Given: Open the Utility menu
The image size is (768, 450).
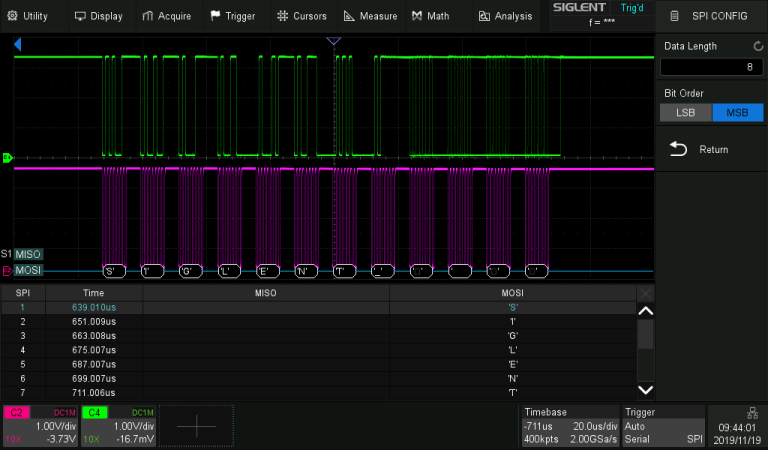Looking at the screenshot, I should pyautogui.click(x=28, y=16).
